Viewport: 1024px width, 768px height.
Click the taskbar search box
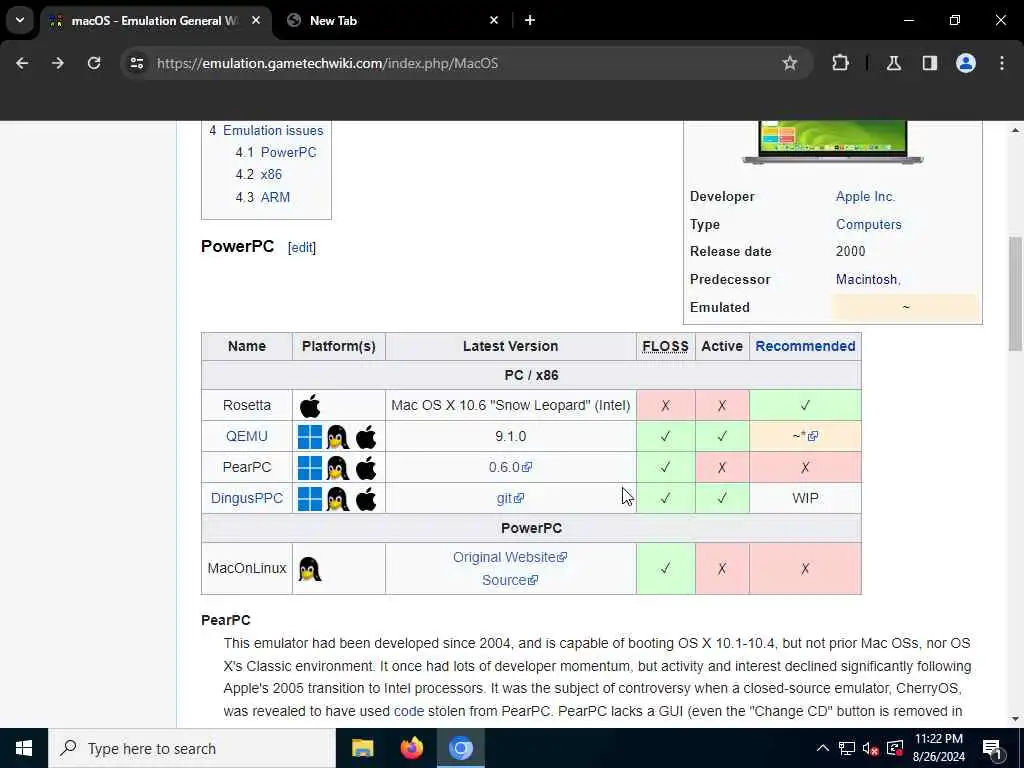pos(191,748)
